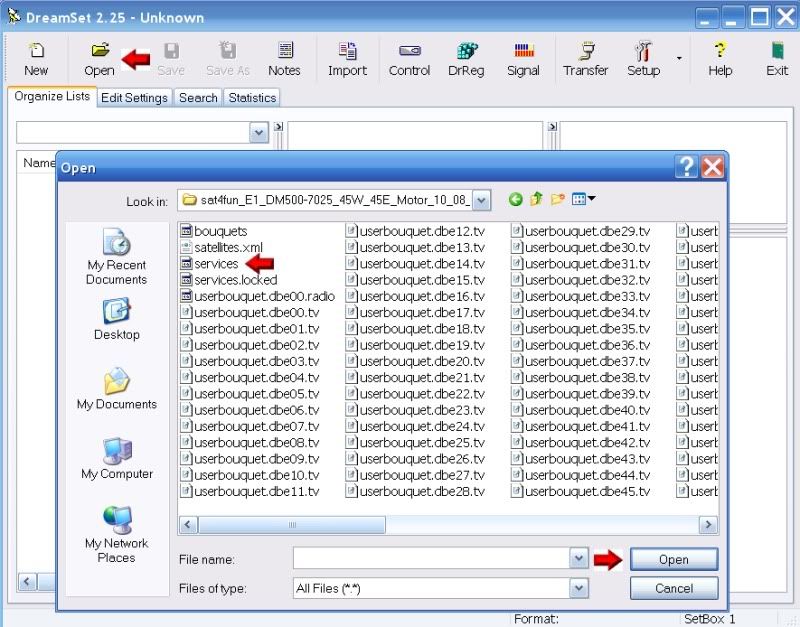Go to Desktop location
800x627 pixels.
click(116, 319)
